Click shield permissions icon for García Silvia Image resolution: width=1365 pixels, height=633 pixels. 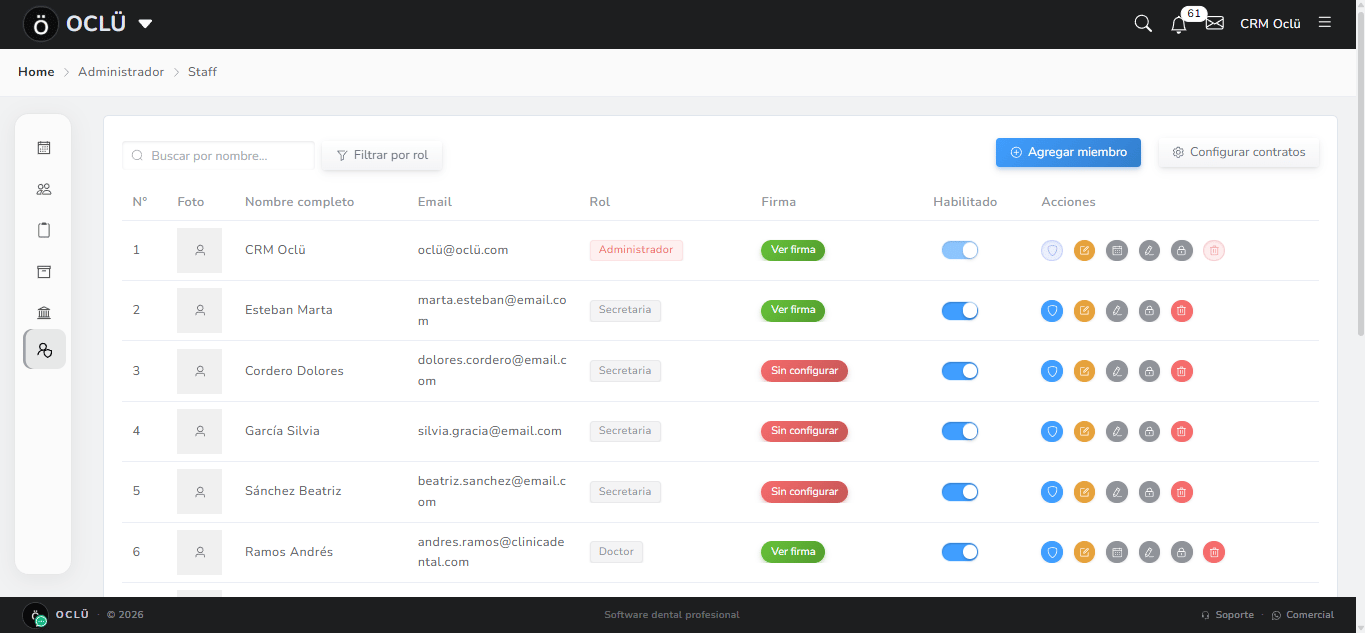click(x=1052, y=432)
